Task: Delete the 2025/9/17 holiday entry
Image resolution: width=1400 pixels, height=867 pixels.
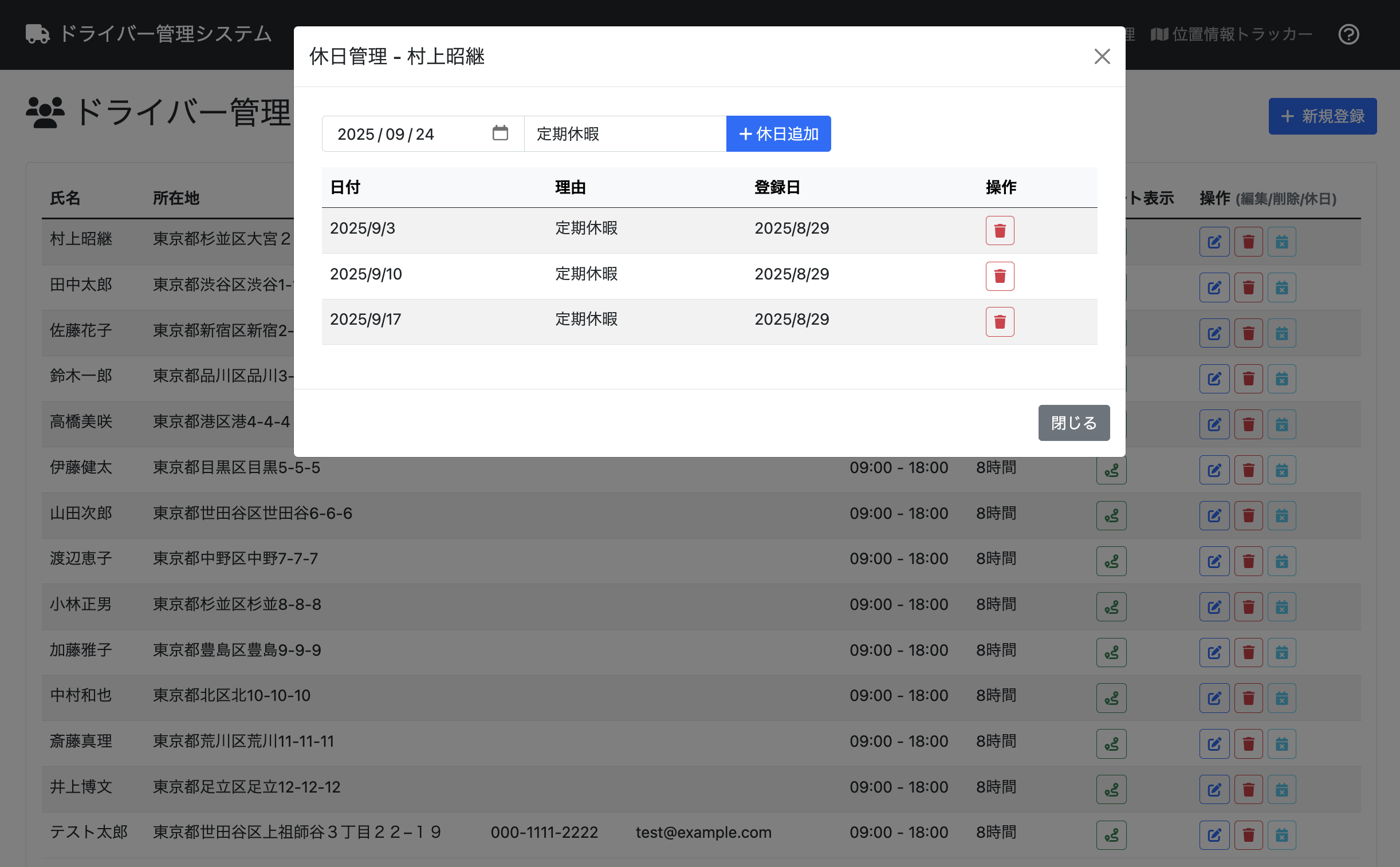Action: point(1000,322)
